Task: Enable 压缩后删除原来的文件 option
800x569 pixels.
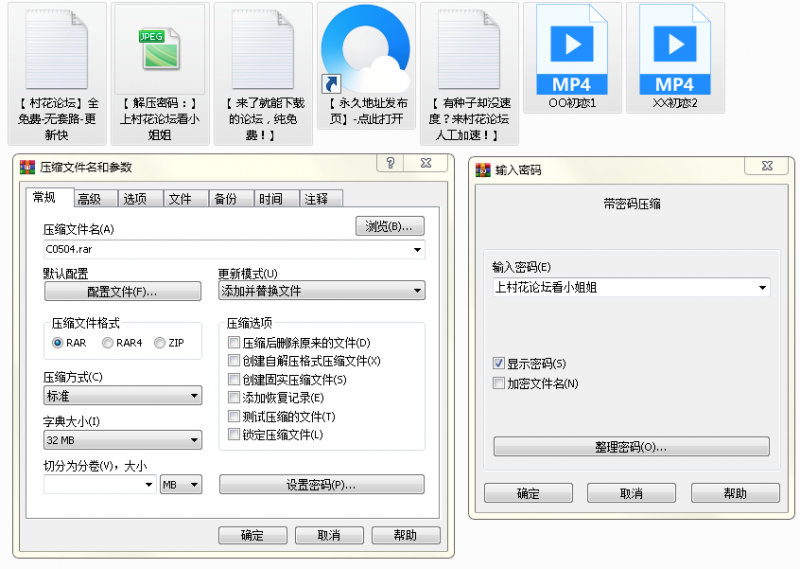Action: (x=234, y=343)
